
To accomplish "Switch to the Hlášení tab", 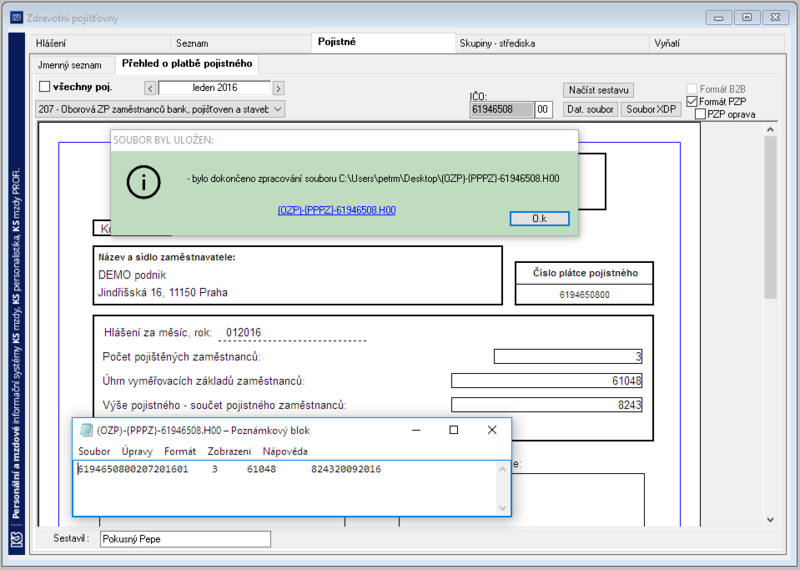I will 99,43.
